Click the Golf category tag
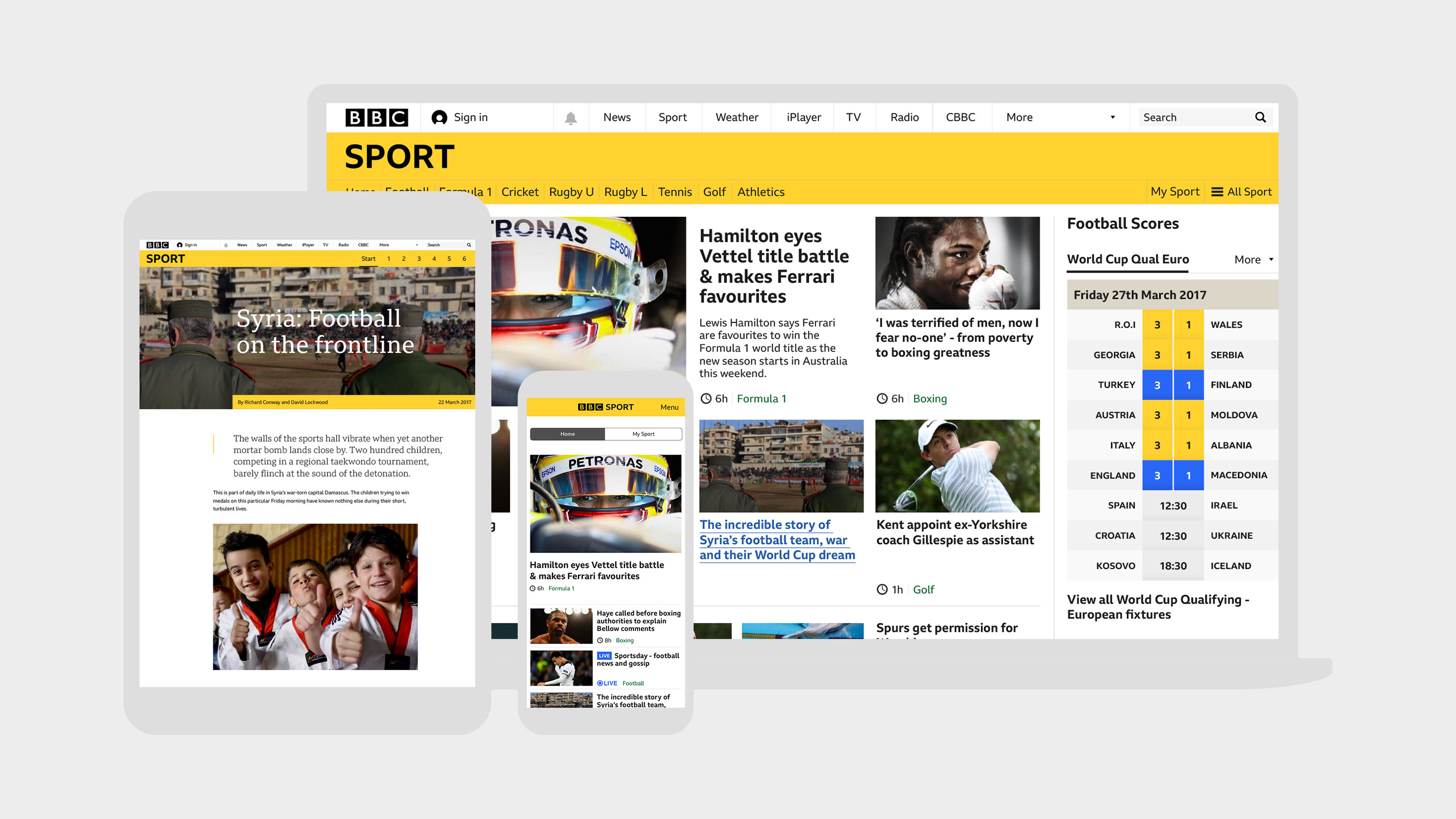This screenshot has height=819, width=1456. pyautogui.click(x=924, y=589)
